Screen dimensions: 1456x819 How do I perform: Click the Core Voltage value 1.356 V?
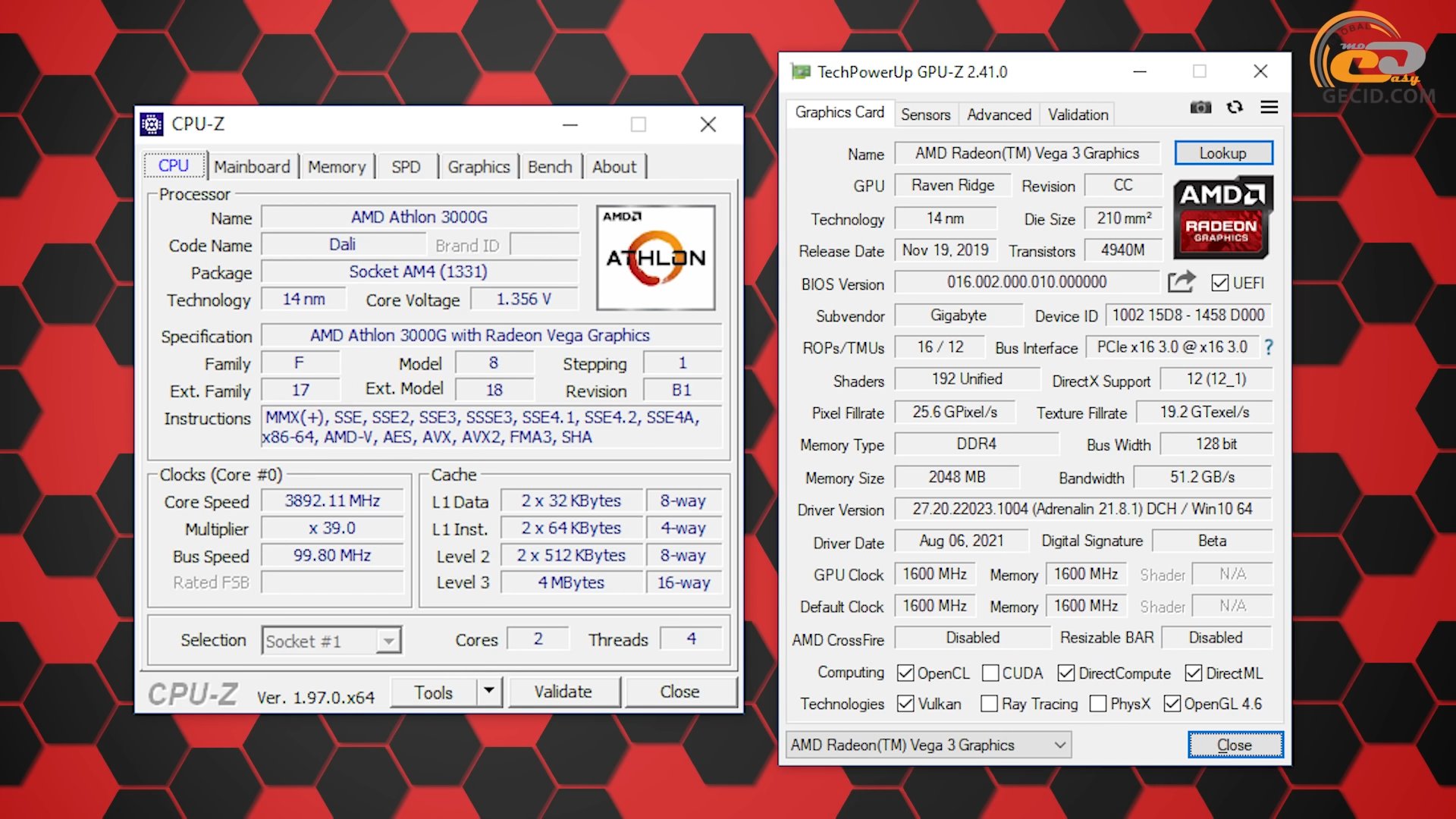[523, 299]
